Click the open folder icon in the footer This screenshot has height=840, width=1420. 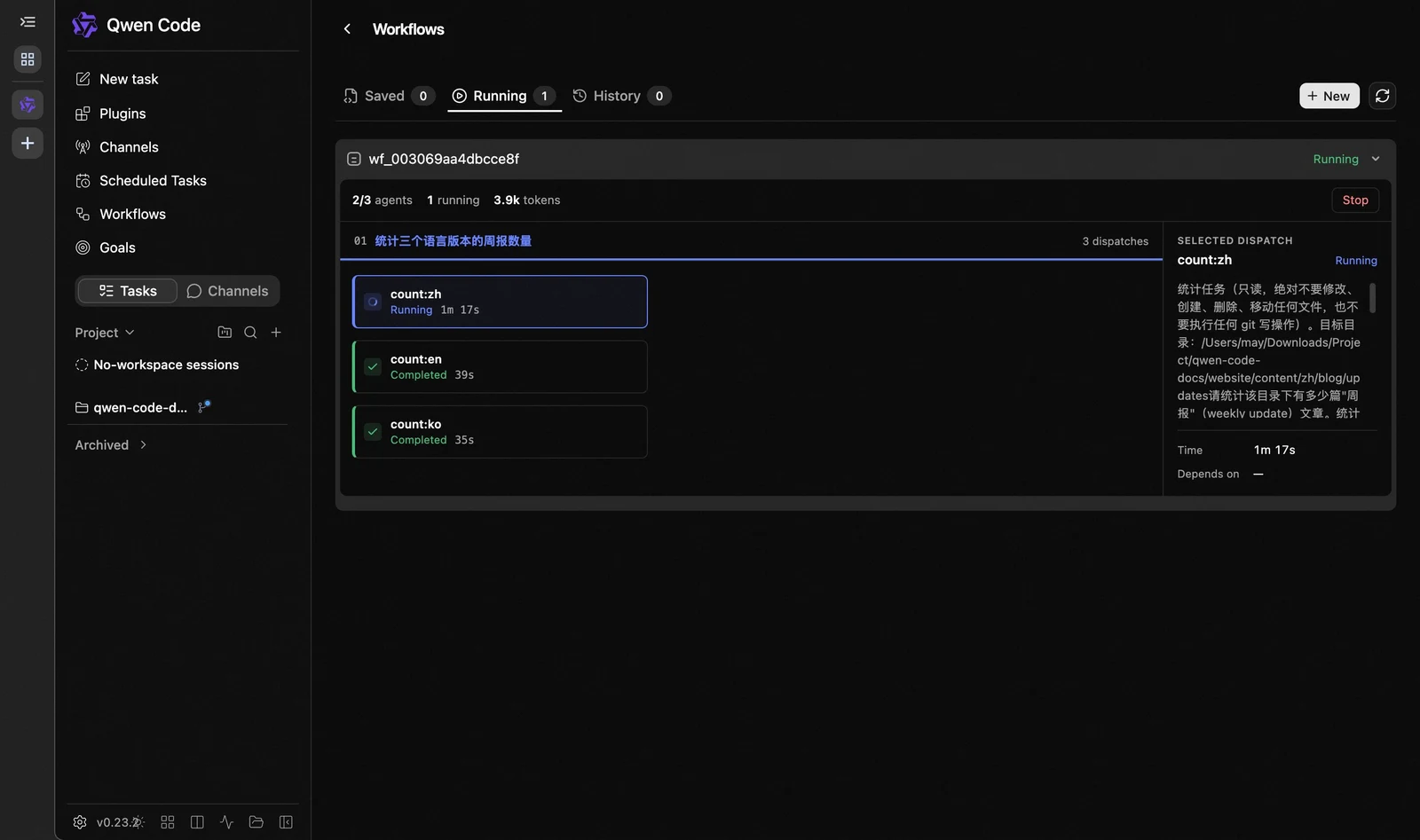[x=256, y=822]
